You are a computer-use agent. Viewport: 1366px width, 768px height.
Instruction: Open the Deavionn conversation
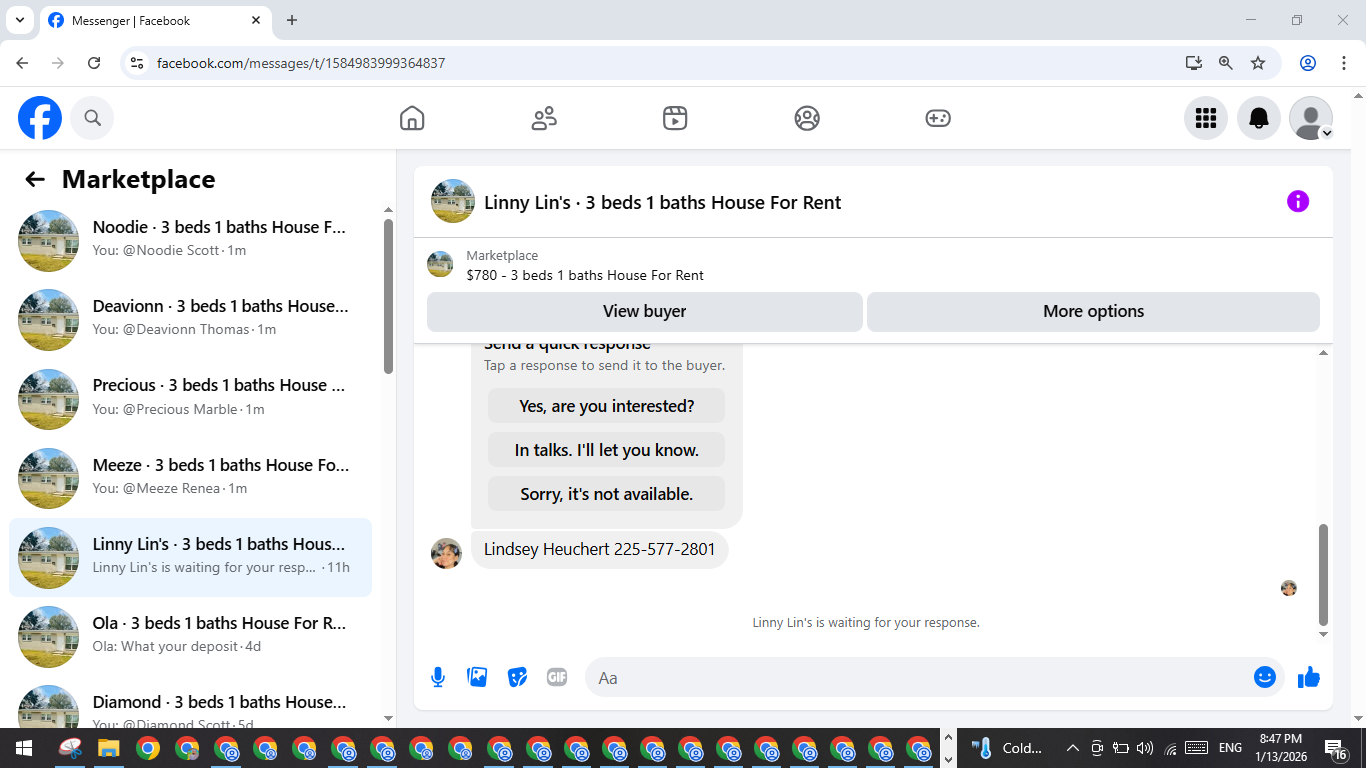(x=190, y=319)
